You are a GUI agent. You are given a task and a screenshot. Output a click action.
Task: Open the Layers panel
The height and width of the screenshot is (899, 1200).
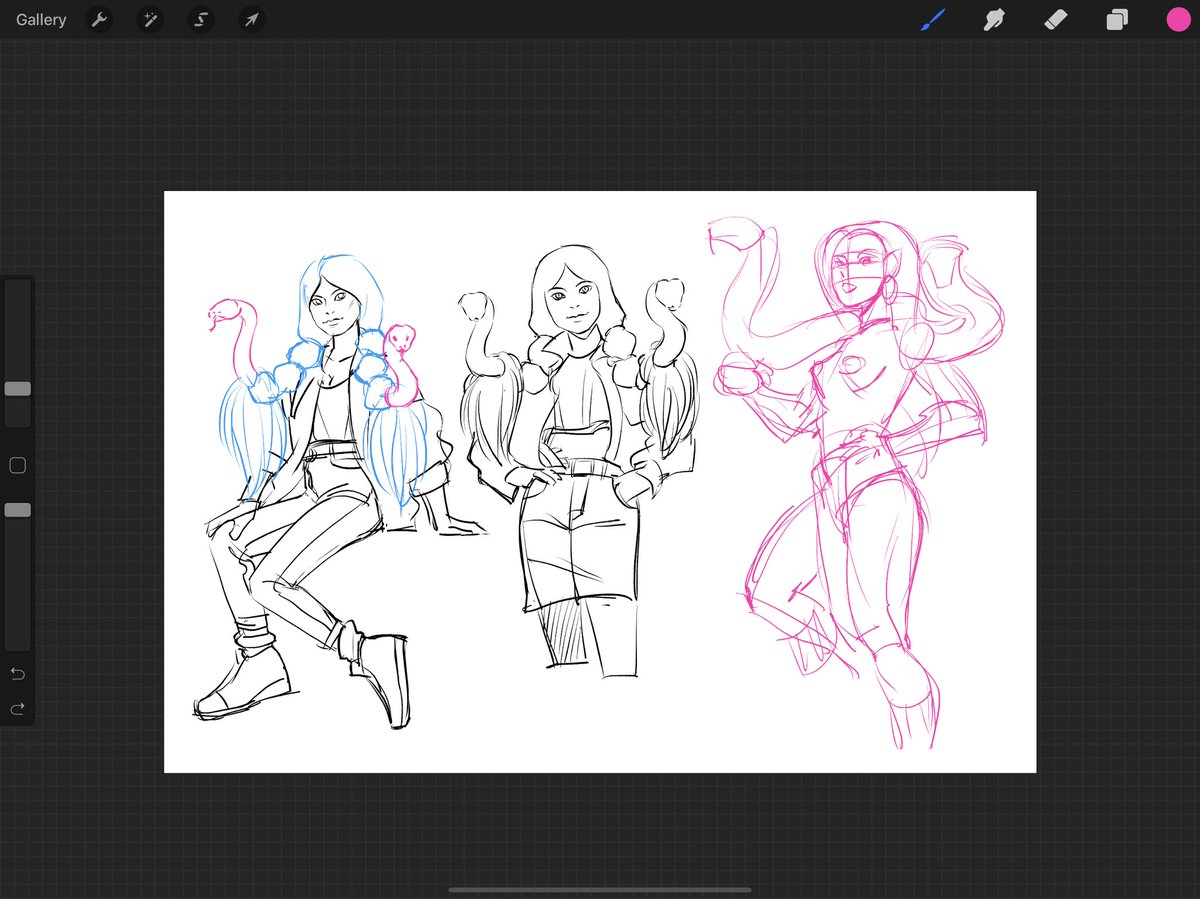point(1117,20)
